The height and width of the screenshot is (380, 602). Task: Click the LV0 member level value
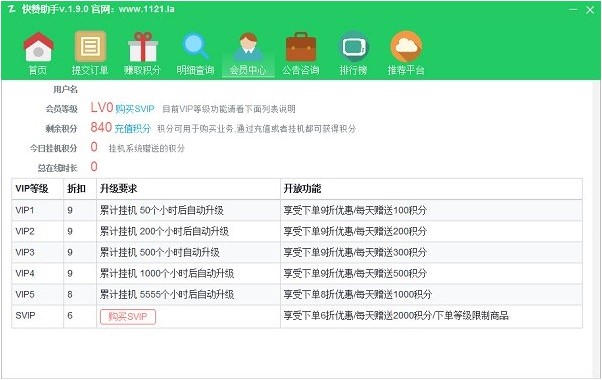(102, 108)
